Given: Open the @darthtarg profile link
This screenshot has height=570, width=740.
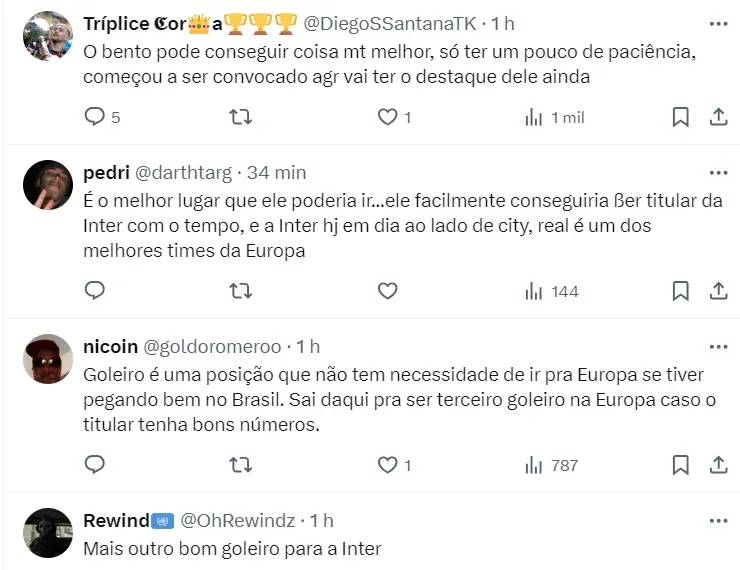Looking at the screenshot, I should (182, 173).
